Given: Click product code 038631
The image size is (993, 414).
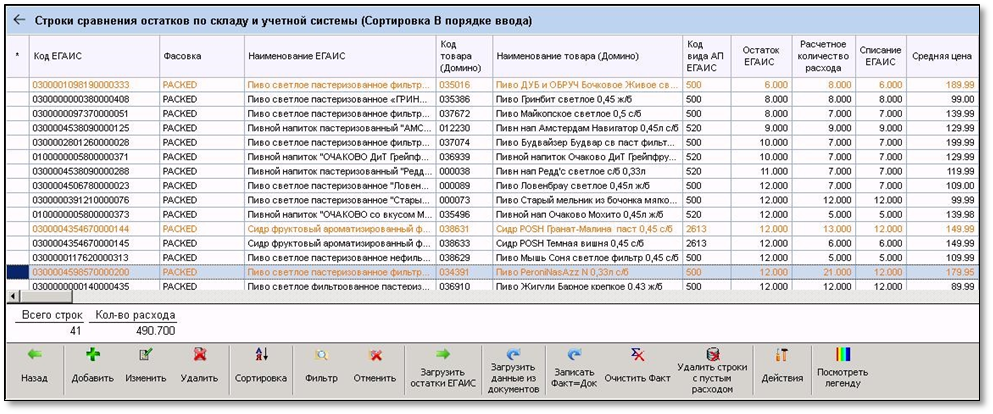Looking at the screenshot, I should 464,229.
